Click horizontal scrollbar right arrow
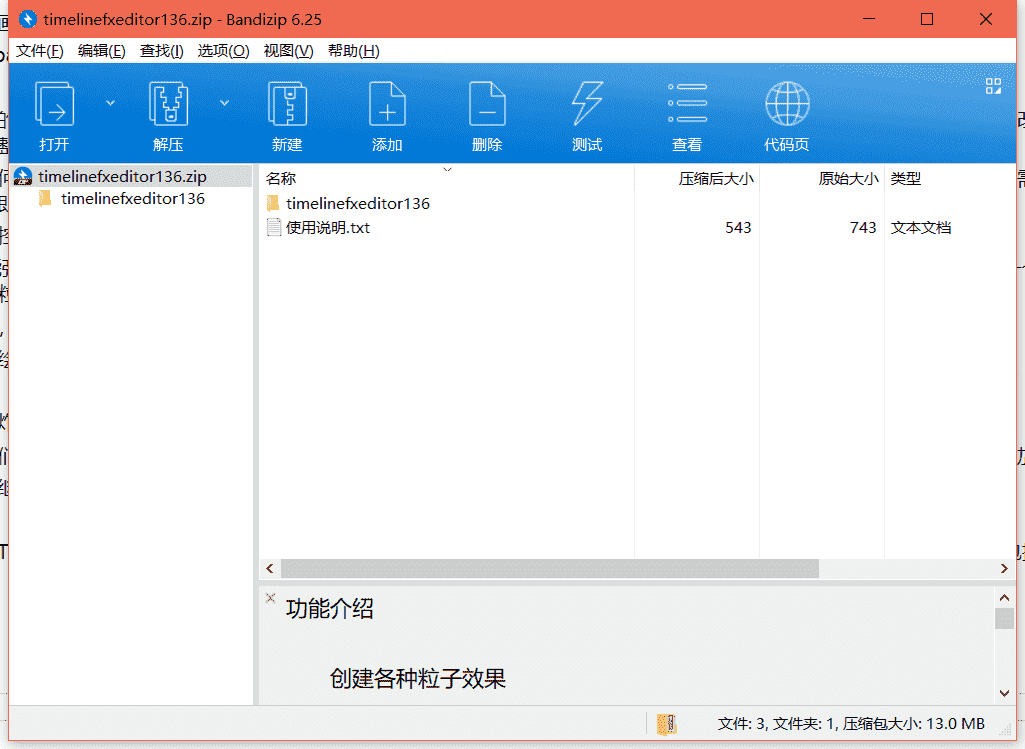Image resolution: width=1025 pixels, height=749 pixels. point(1005,569)
